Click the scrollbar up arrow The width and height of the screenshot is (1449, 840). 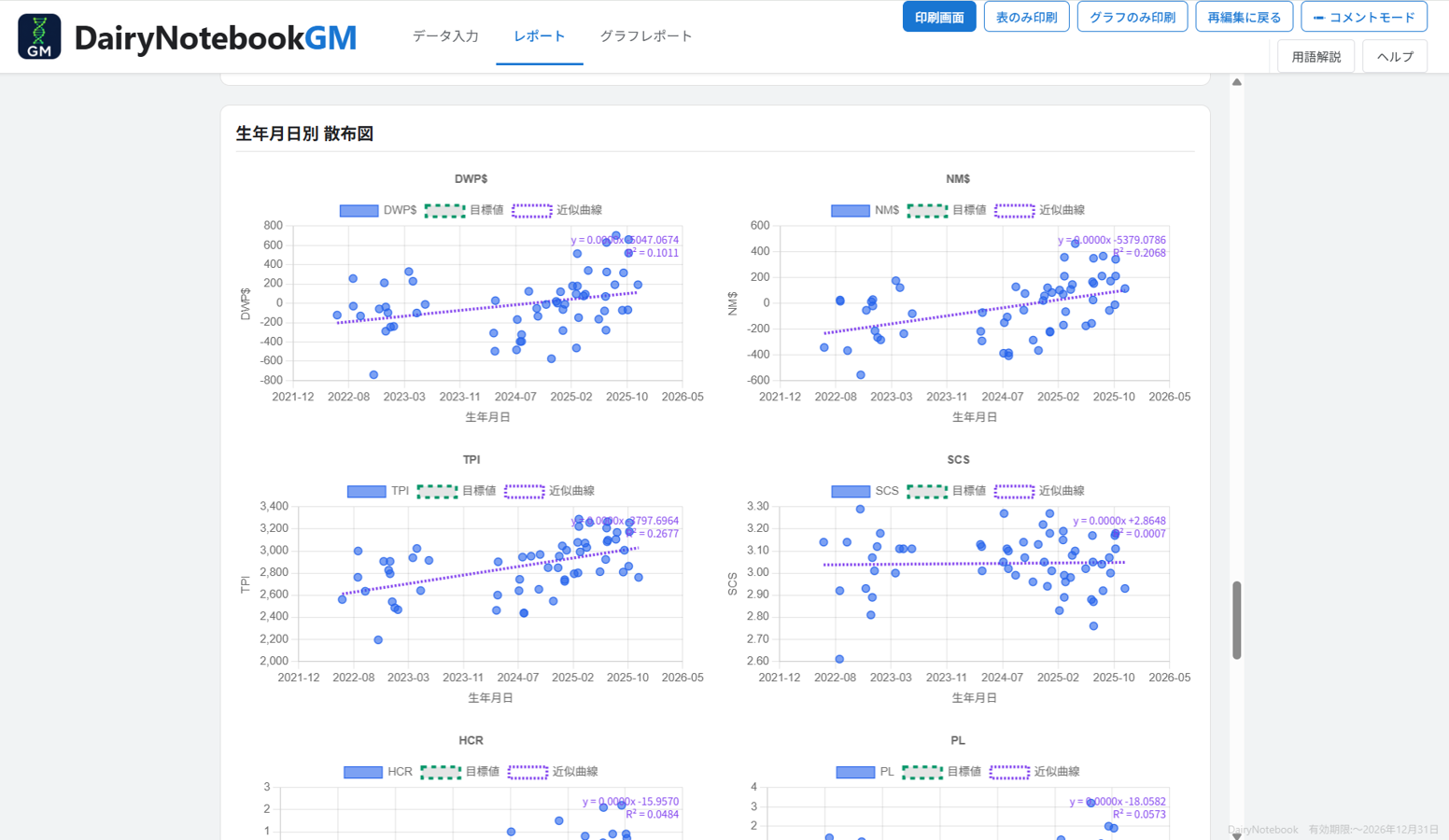coord(1237,82)
